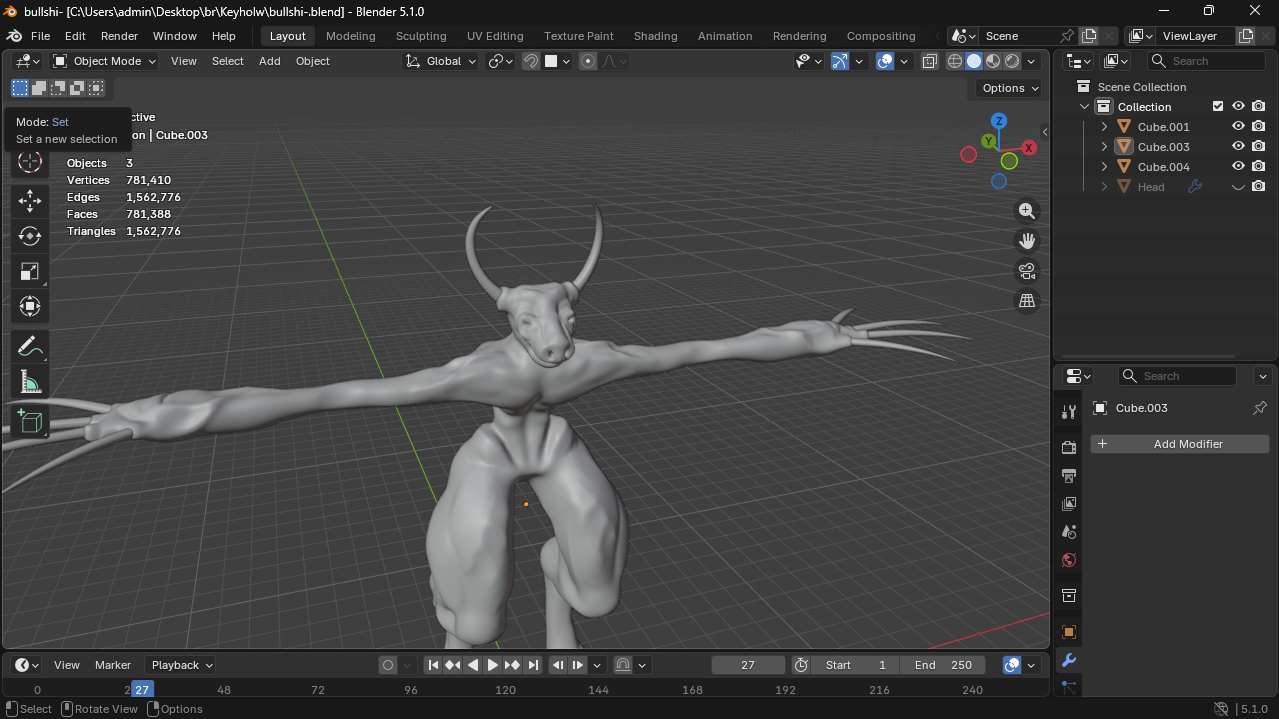This screenshot has width=1279, height=719.
Task: Uncheck the Collection exclude checkbox
Action: [1218, 107]
